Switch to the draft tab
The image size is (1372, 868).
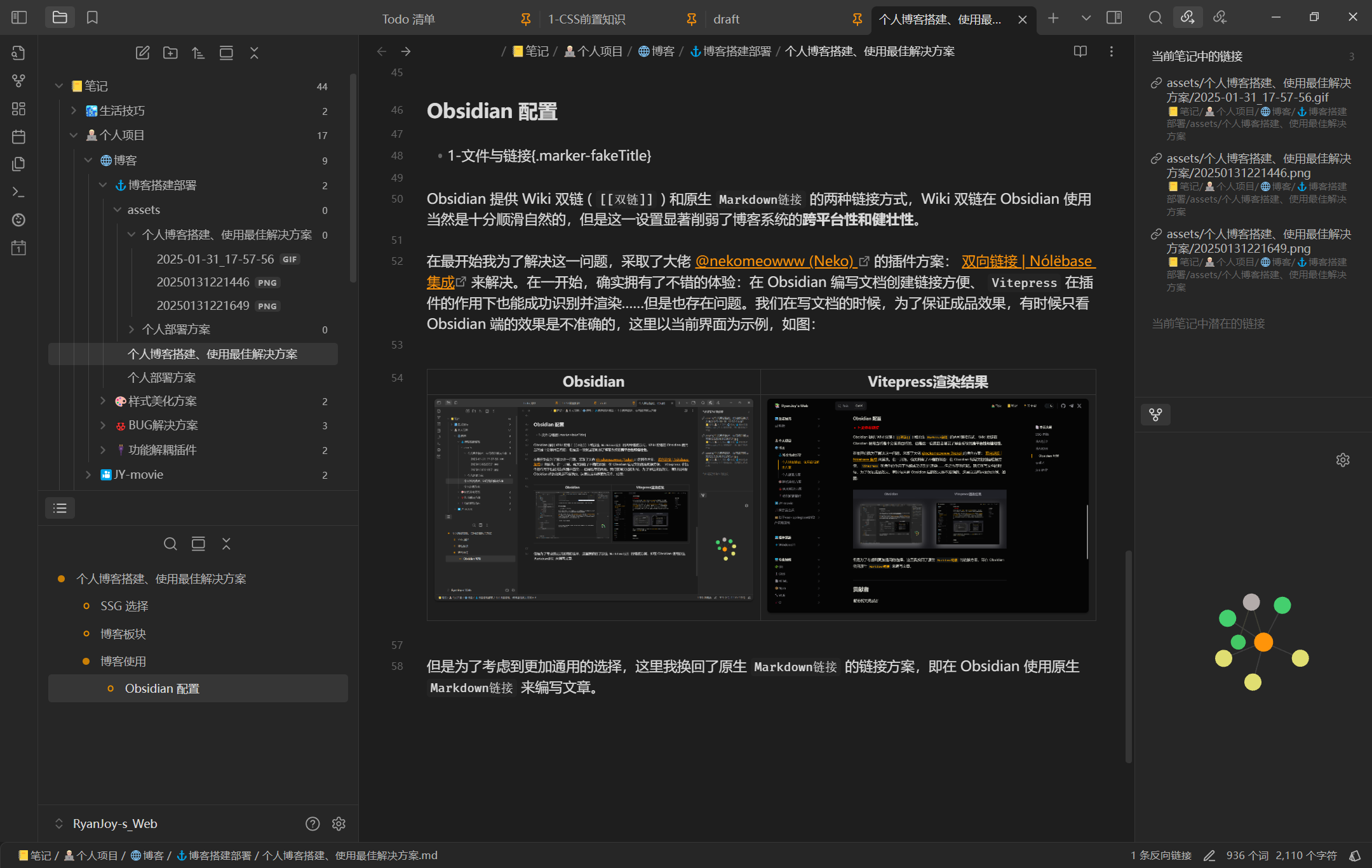726,19
